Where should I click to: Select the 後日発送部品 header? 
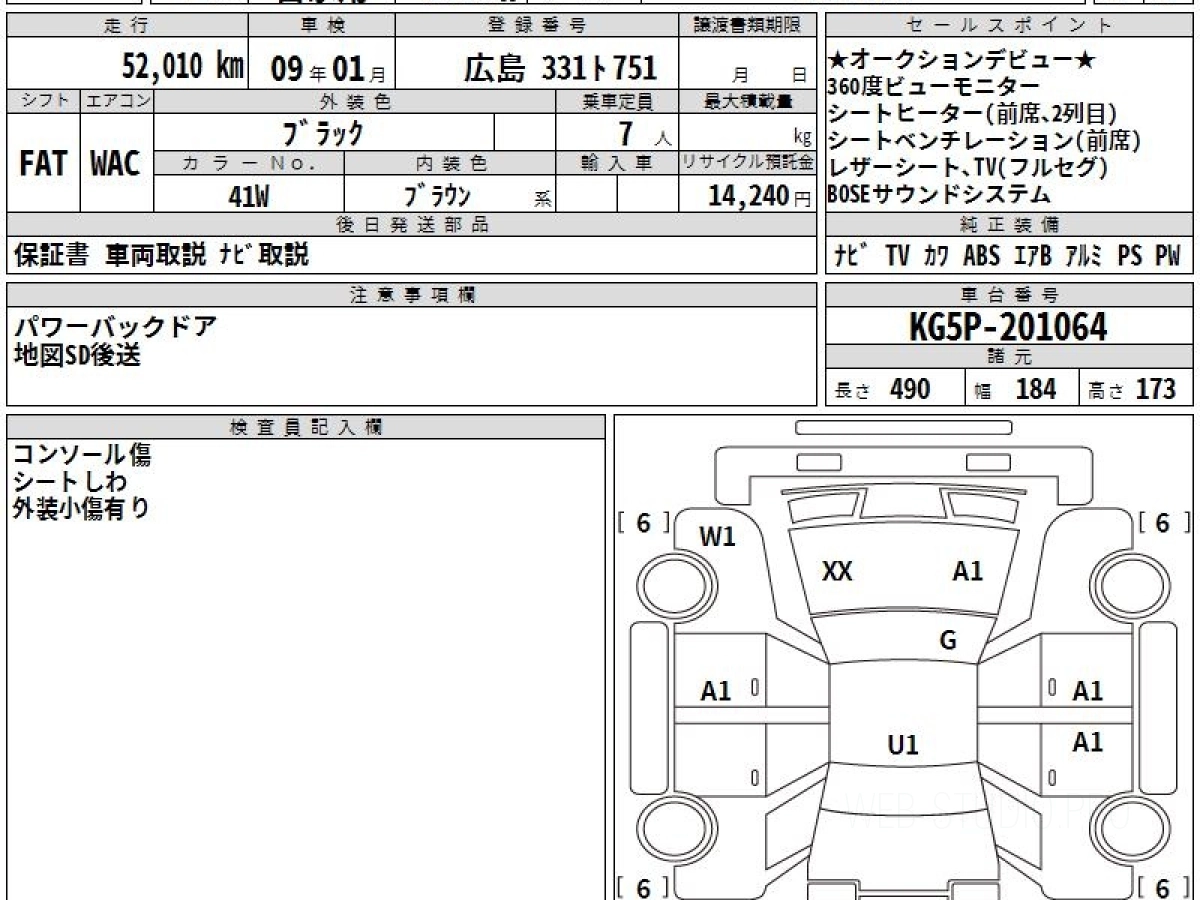[x=412, y=225]
